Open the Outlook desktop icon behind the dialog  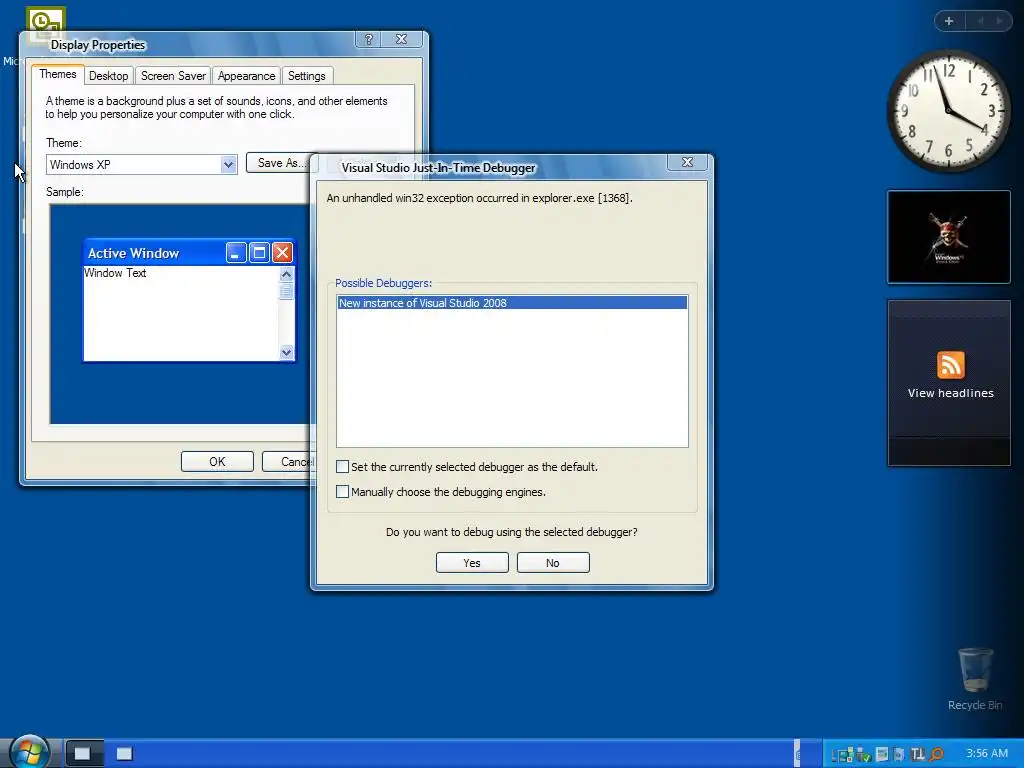pyautogui.click(x=44, y=21)
